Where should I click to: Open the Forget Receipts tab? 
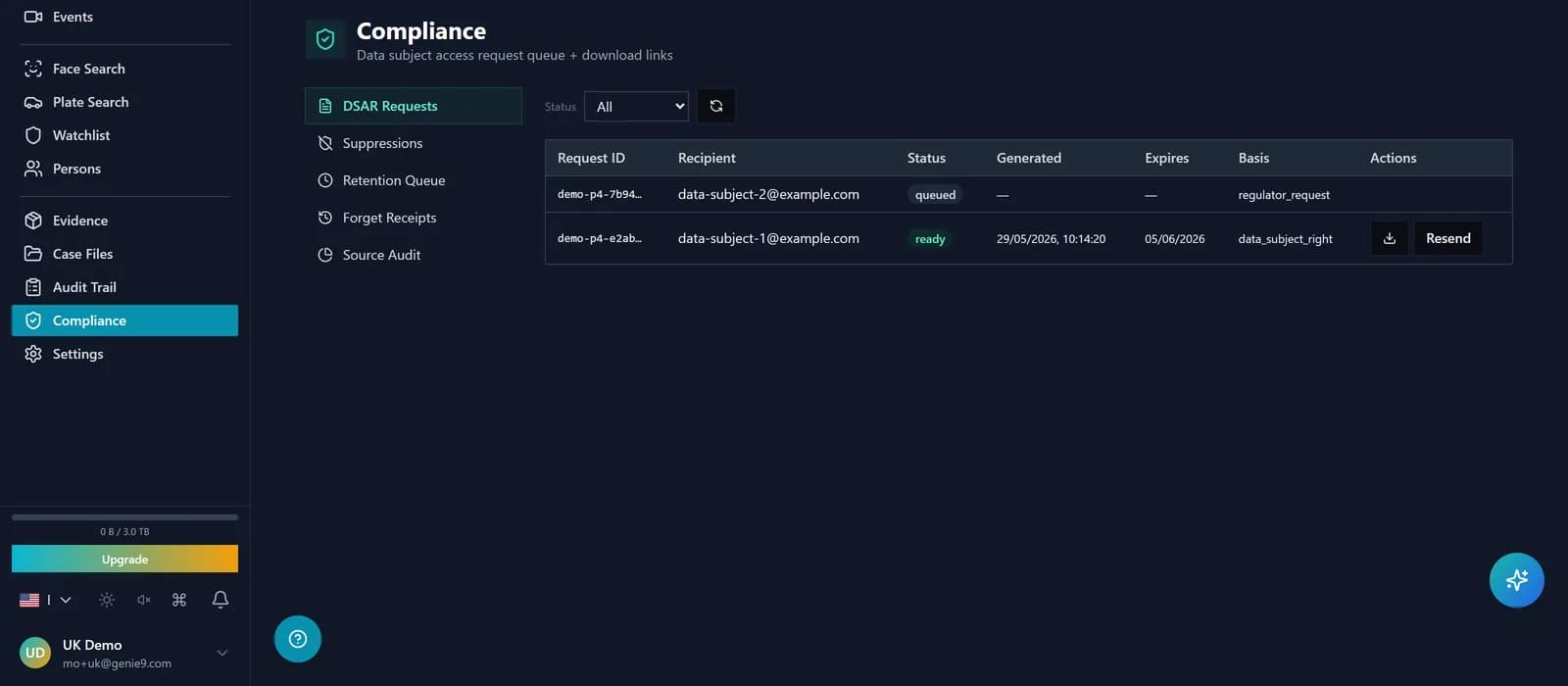click(x=414, y=218)
